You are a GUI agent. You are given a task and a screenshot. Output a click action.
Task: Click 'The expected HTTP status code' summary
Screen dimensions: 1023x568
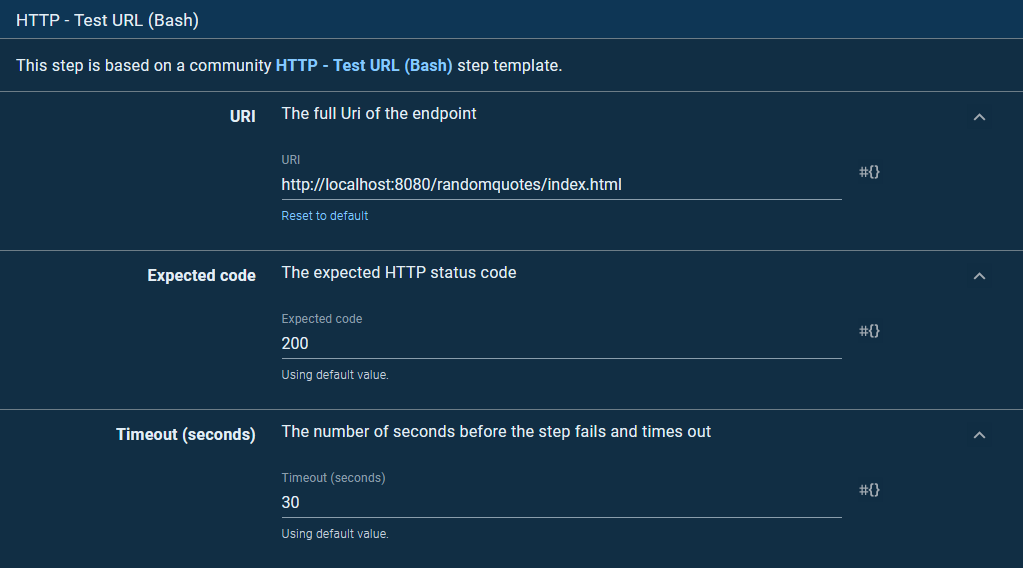[x=399, y=273]
